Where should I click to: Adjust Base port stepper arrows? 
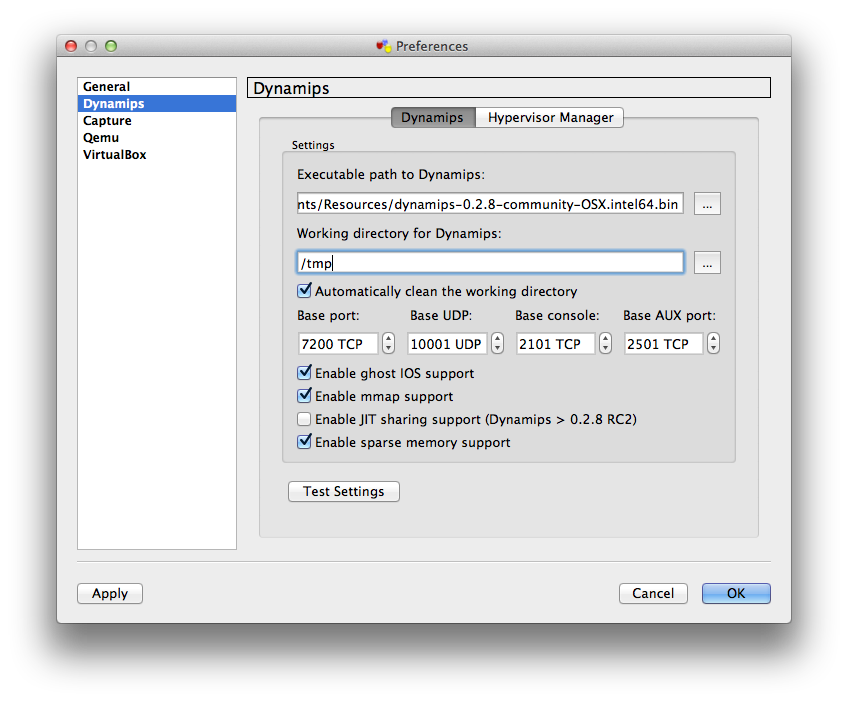pyautogui.click(x=389, y=344)
